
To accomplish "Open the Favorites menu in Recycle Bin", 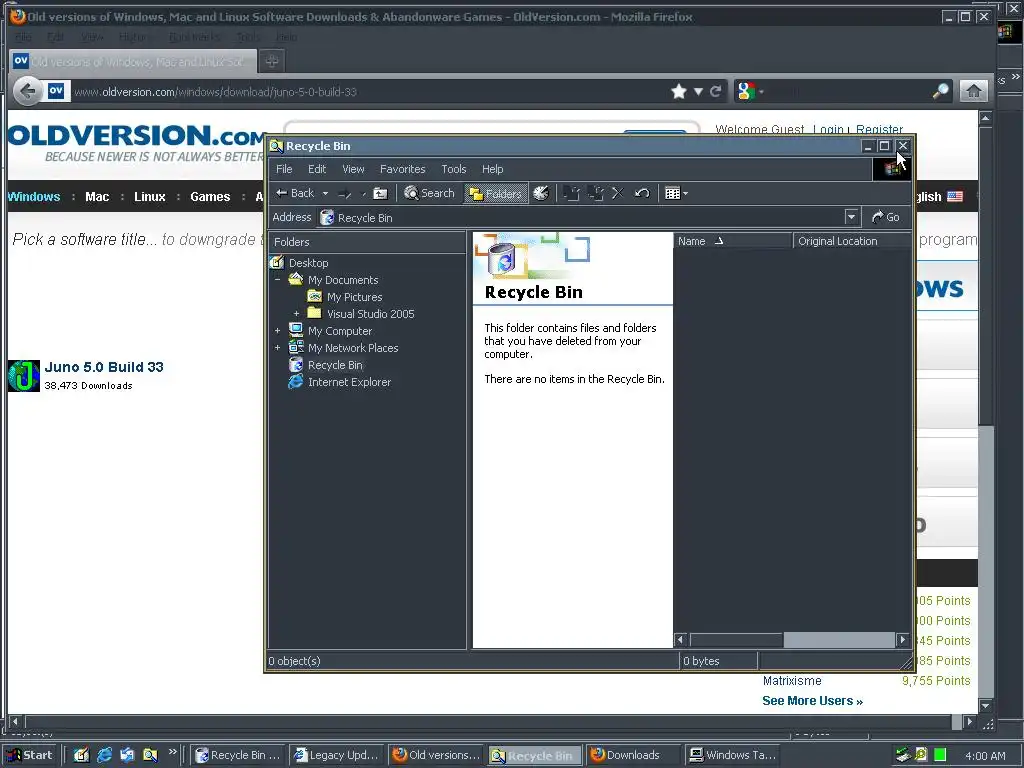I will point(402,169).
